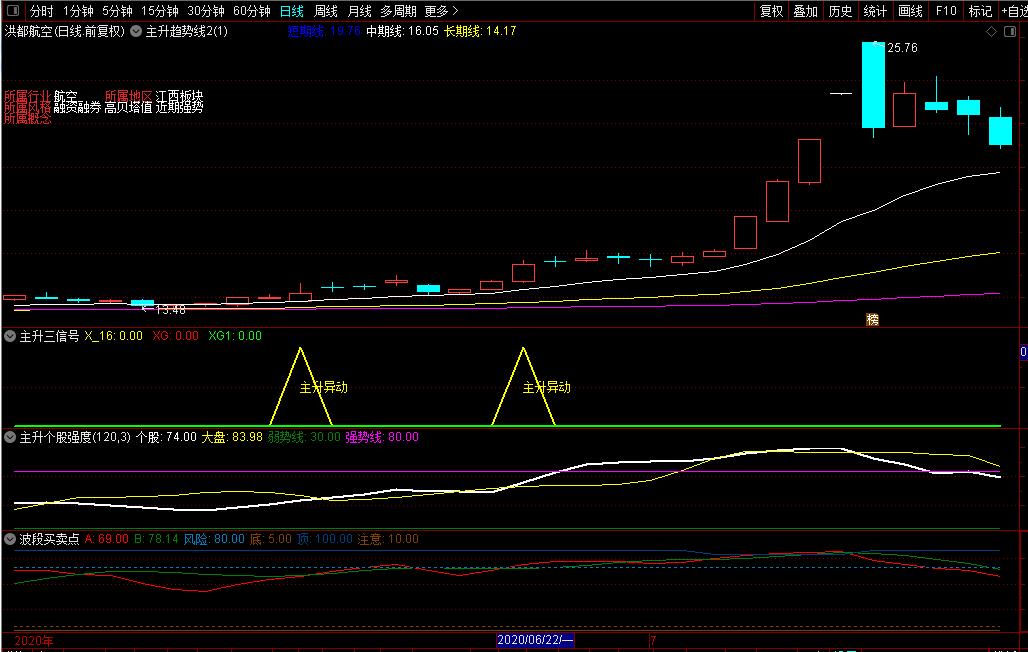Screen dimensions: 1028x652
Task: Click the 航空 industry label
Action: 66,96
